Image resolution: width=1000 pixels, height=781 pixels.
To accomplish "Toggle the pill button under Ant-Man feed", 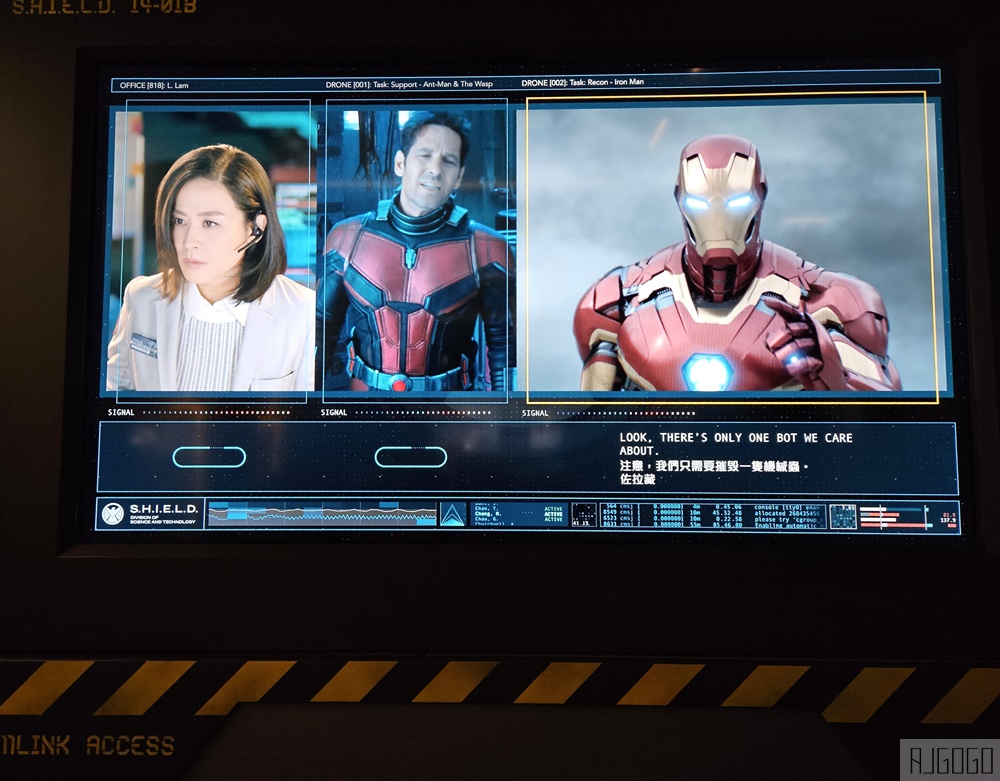I will [411, 456].
